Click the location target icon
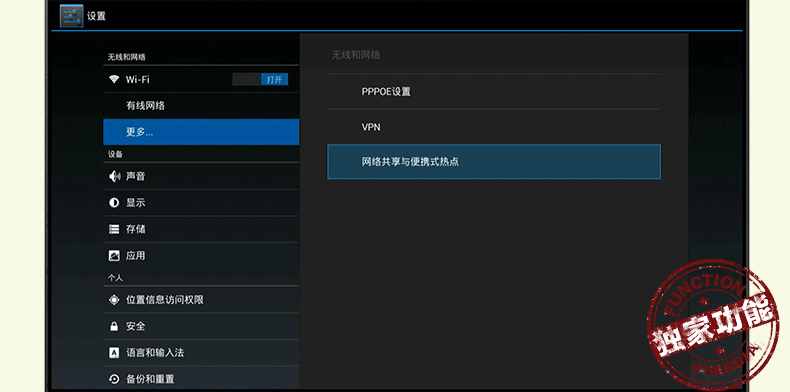Screen dimensions: 790x392 pos(114,300)
